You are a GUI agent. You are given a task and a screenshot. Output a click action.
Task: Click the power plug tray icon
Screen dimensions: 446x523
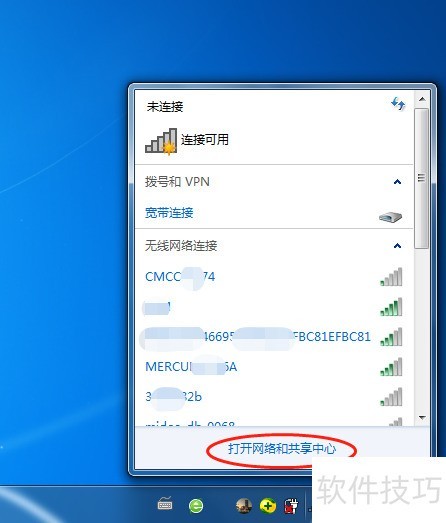(x=291, y=506)
